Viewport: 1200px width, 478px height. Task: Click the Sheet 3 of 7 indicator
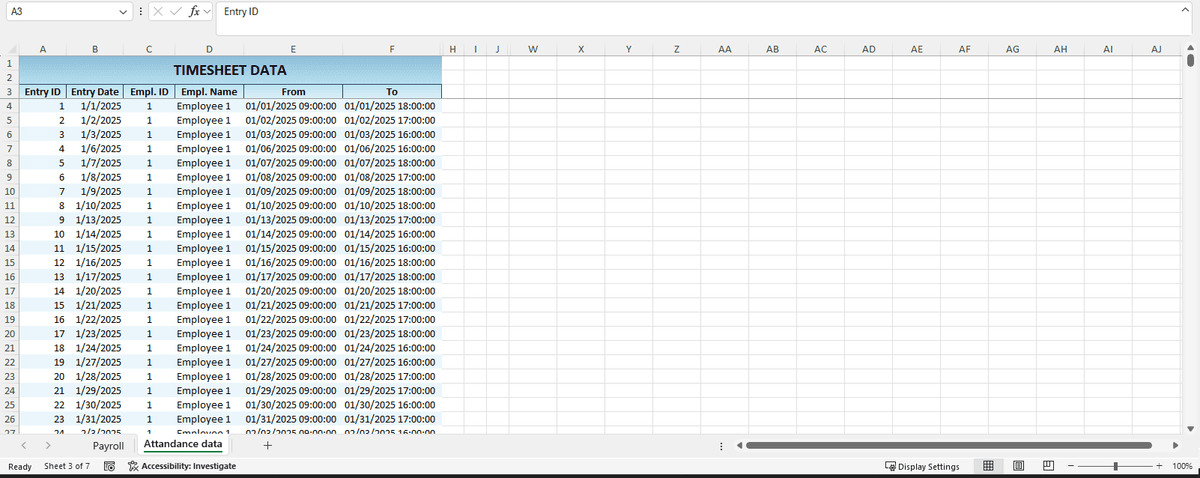point(67,466)
